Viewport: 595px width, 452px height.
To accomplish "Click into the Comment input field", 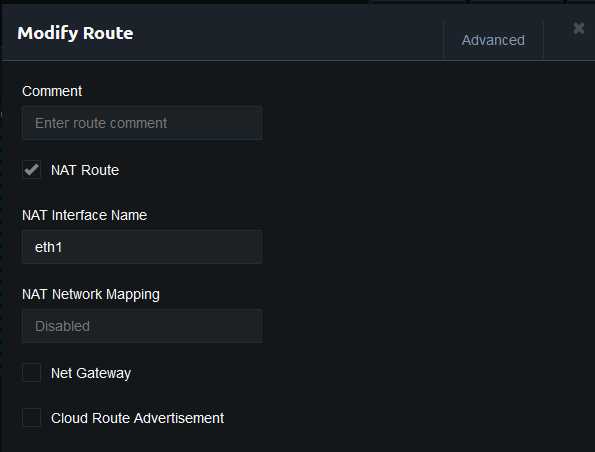I will (x=142, y=123).
